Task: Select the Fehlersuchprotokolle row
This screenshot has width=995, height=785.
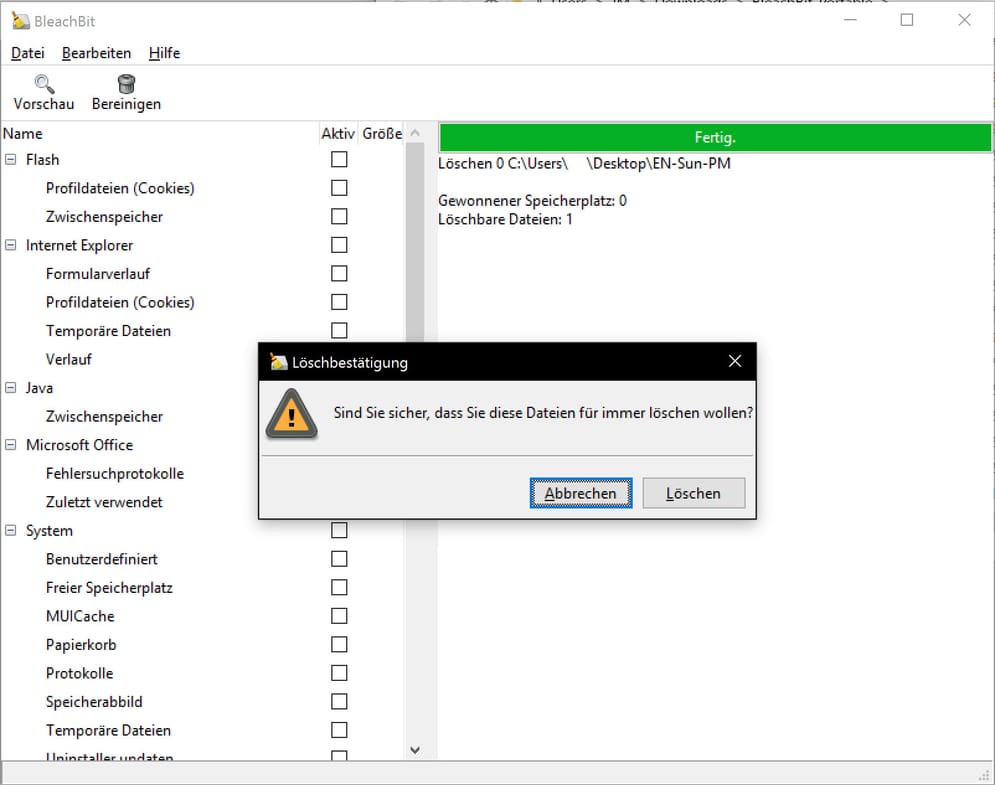Action: click(115, 473)
